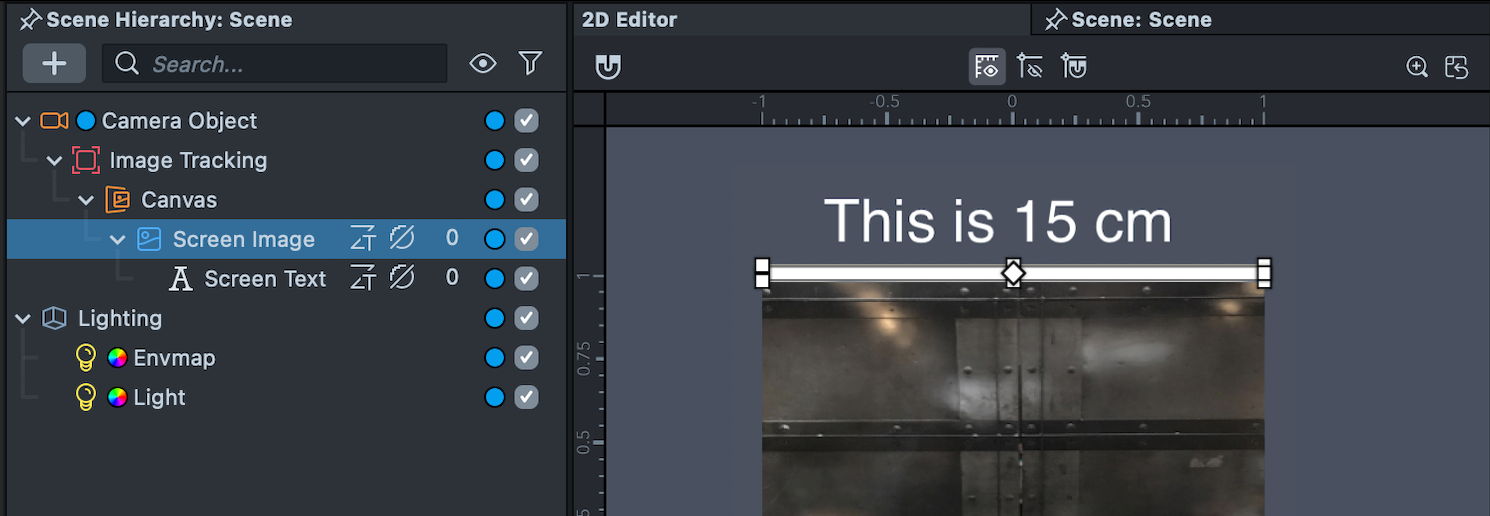Select the Envmap object
1490x516 pixels.
click(286, 358)
